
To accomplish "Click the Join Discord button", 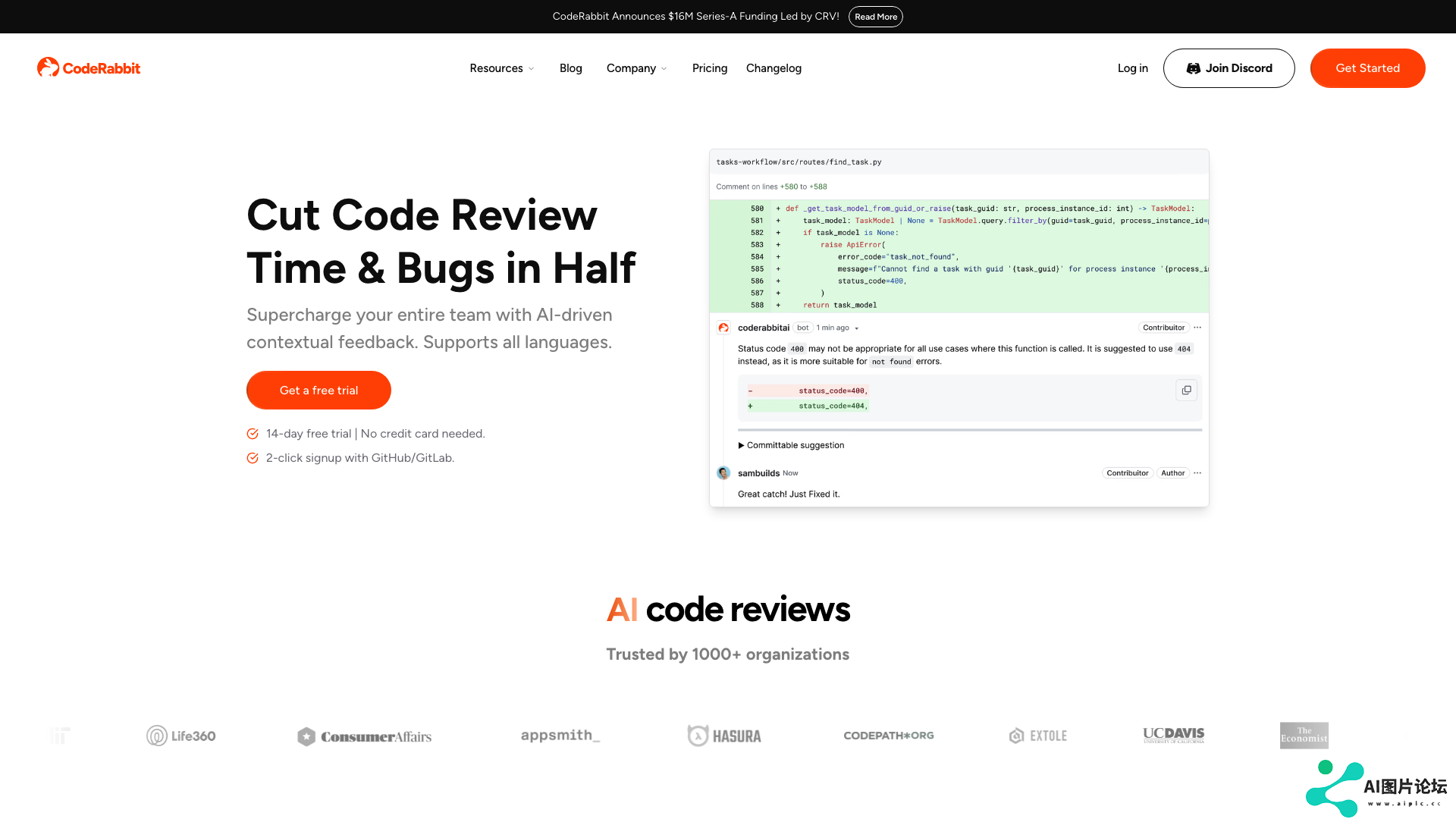I will click(x=1229, y=68).
